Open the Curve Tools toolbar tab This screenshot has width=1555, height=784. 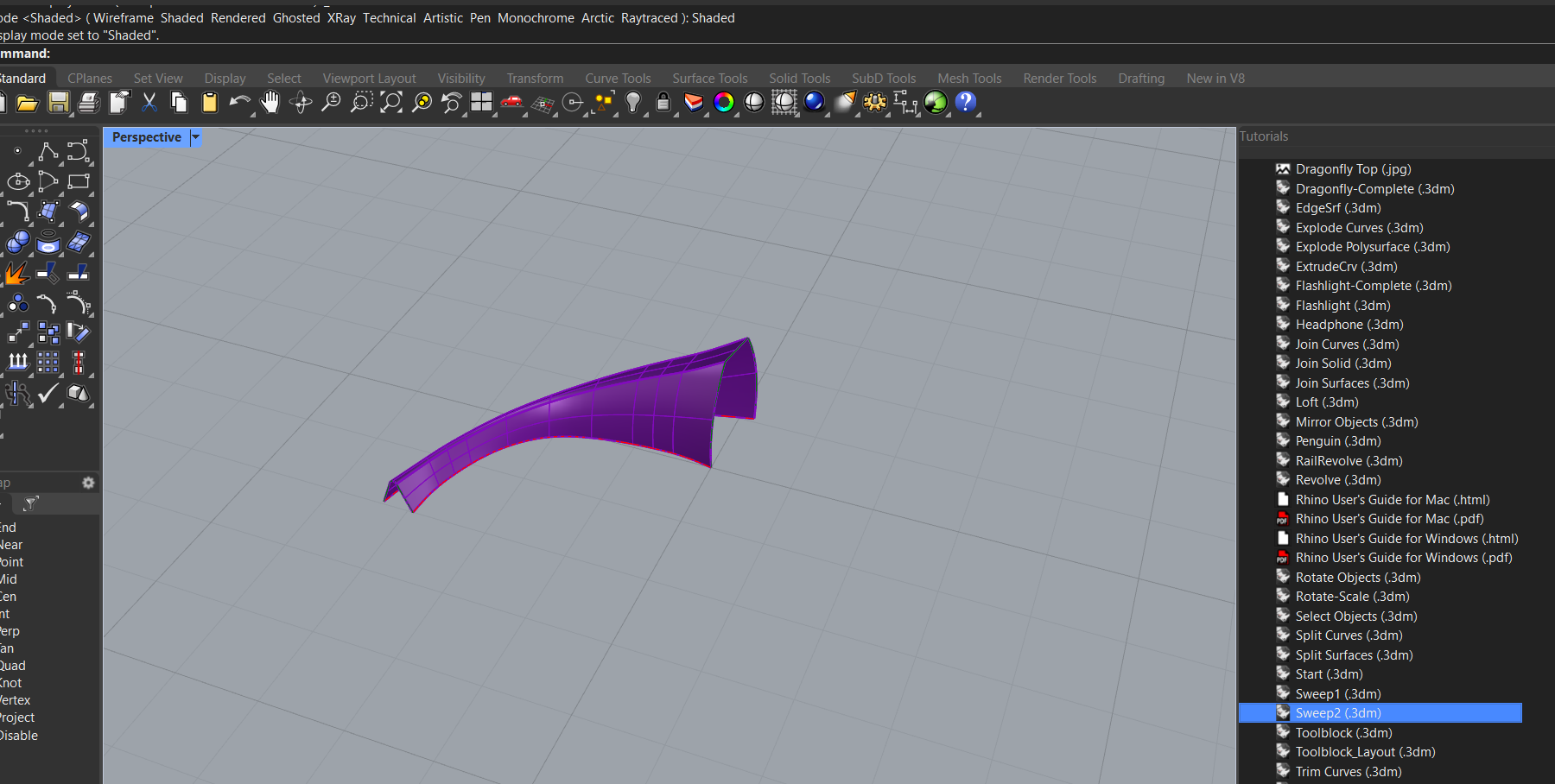pos(618,79)
